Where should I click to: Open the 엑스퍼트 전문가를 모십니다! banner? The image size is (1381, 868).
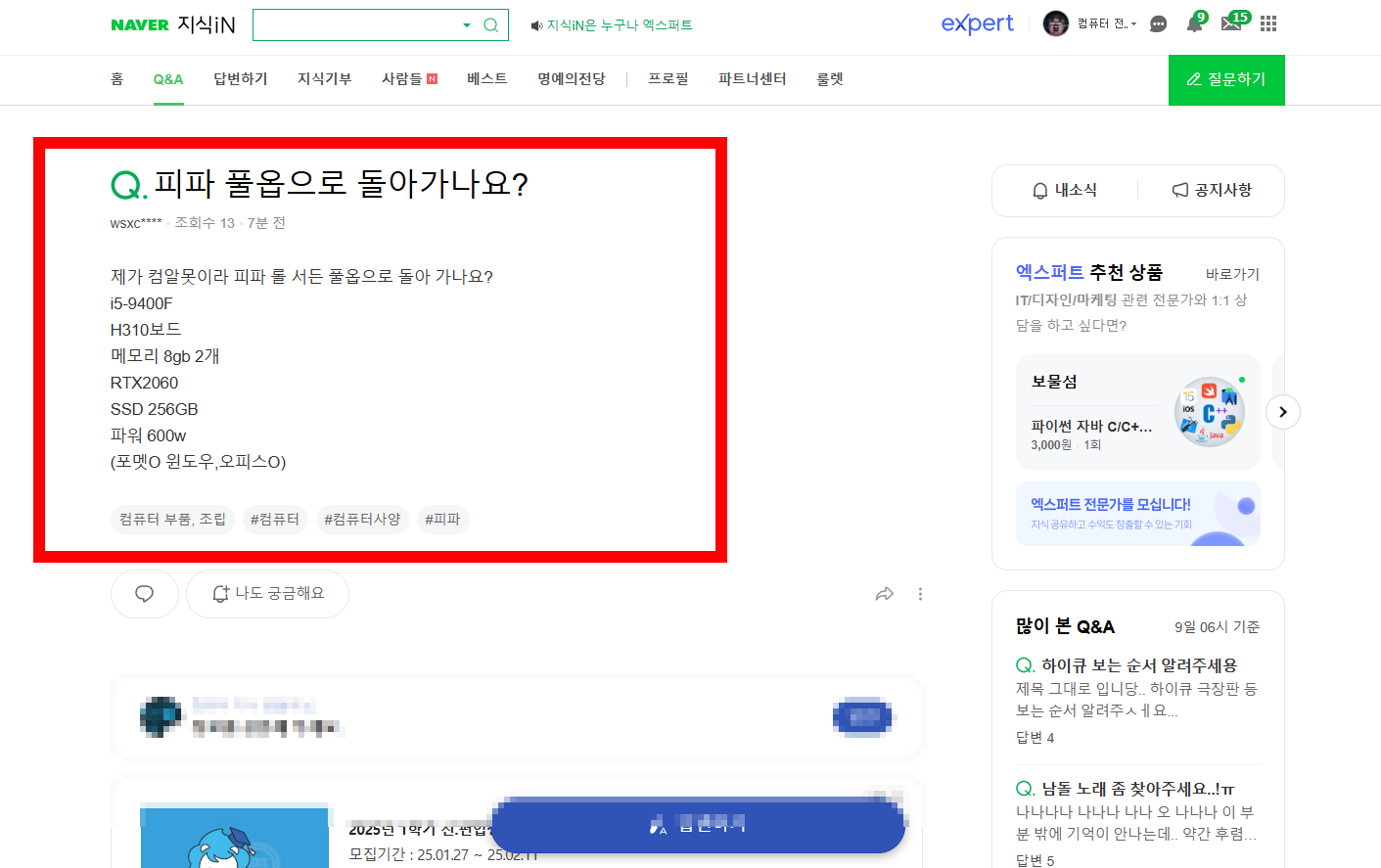[1138, 514]
